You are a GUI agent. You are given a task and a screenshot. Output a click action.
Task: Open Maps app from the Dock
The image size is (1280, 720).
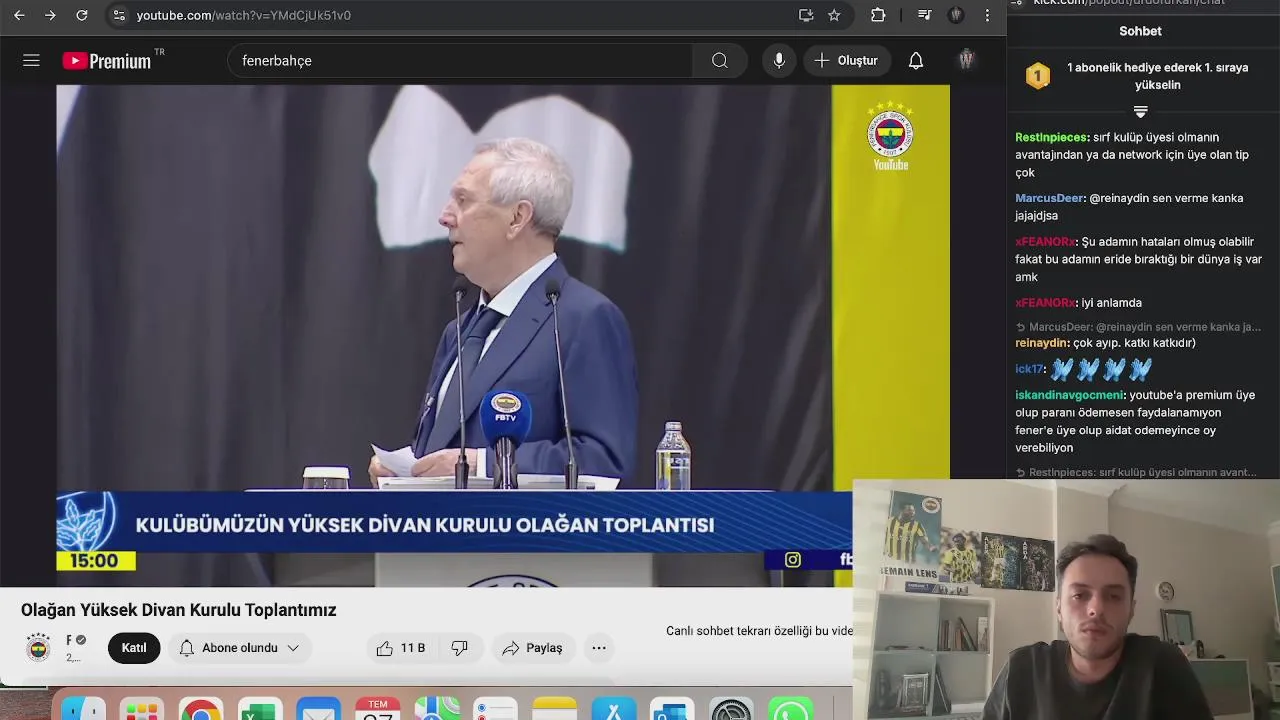pos(437,709)
